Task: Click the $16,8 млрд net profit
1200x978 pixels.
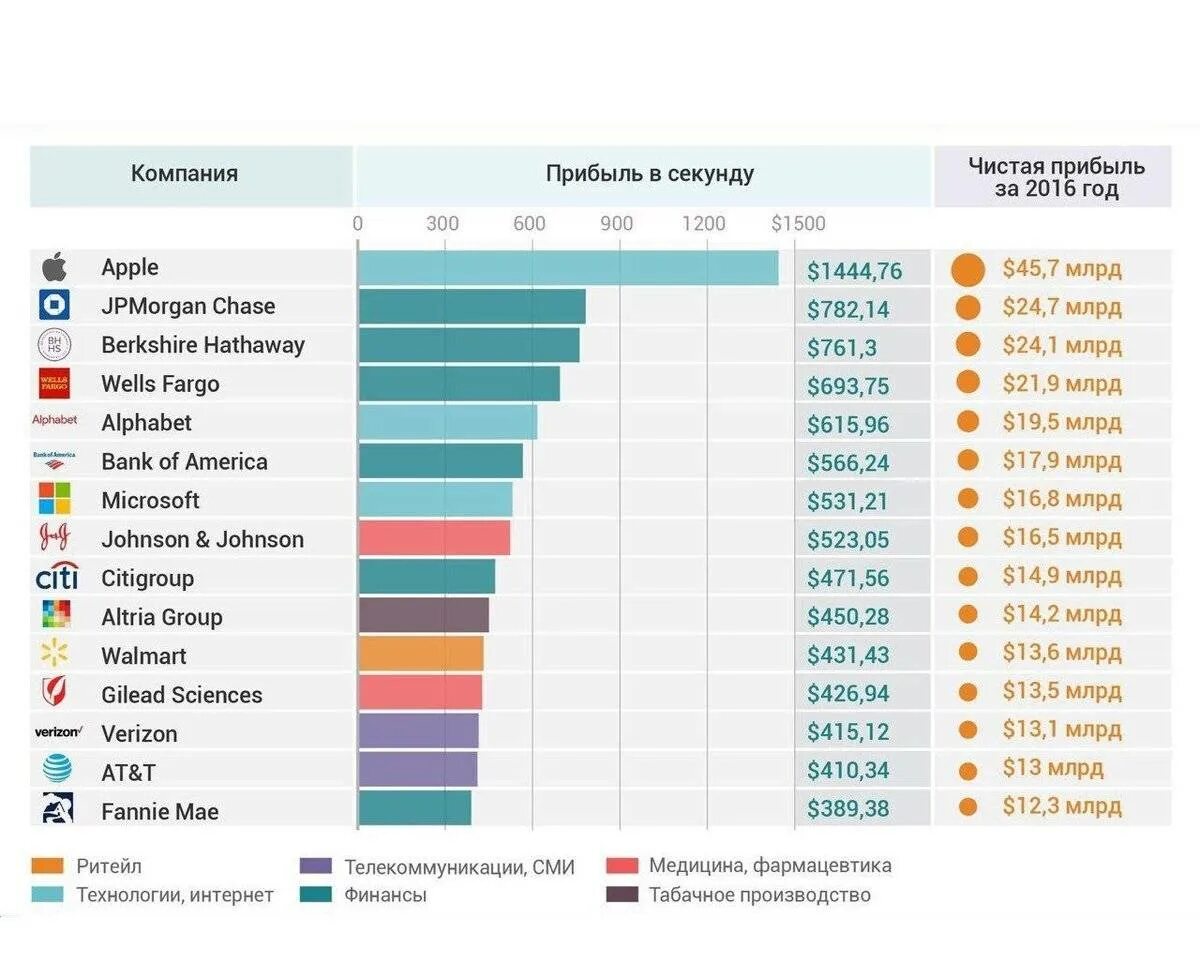Action: (x=1062, y=499)
